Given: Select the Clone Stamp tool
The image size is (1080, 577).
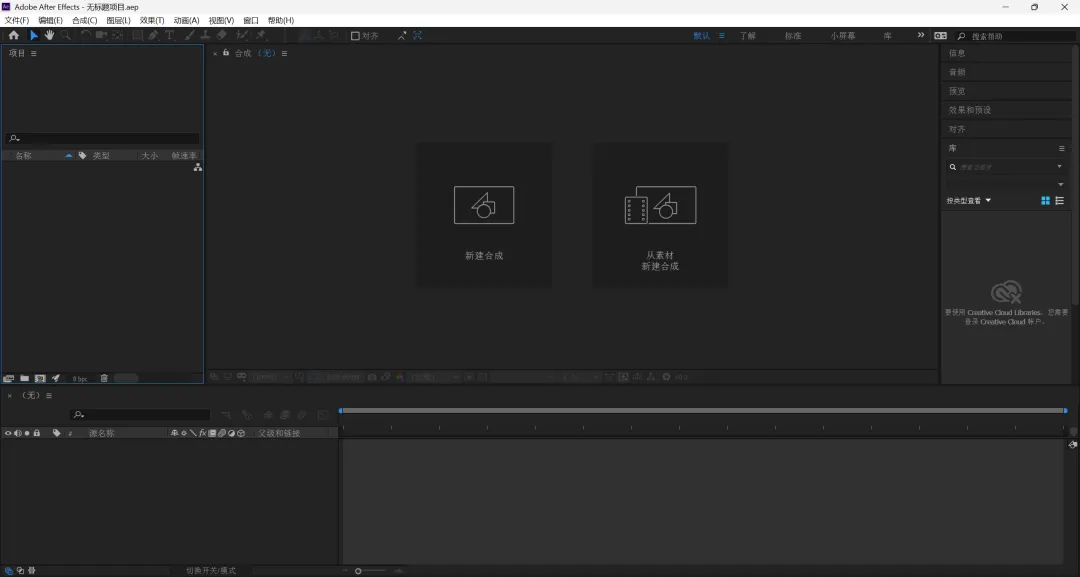Looking at the screenshot, I should (x=205, y=35).
